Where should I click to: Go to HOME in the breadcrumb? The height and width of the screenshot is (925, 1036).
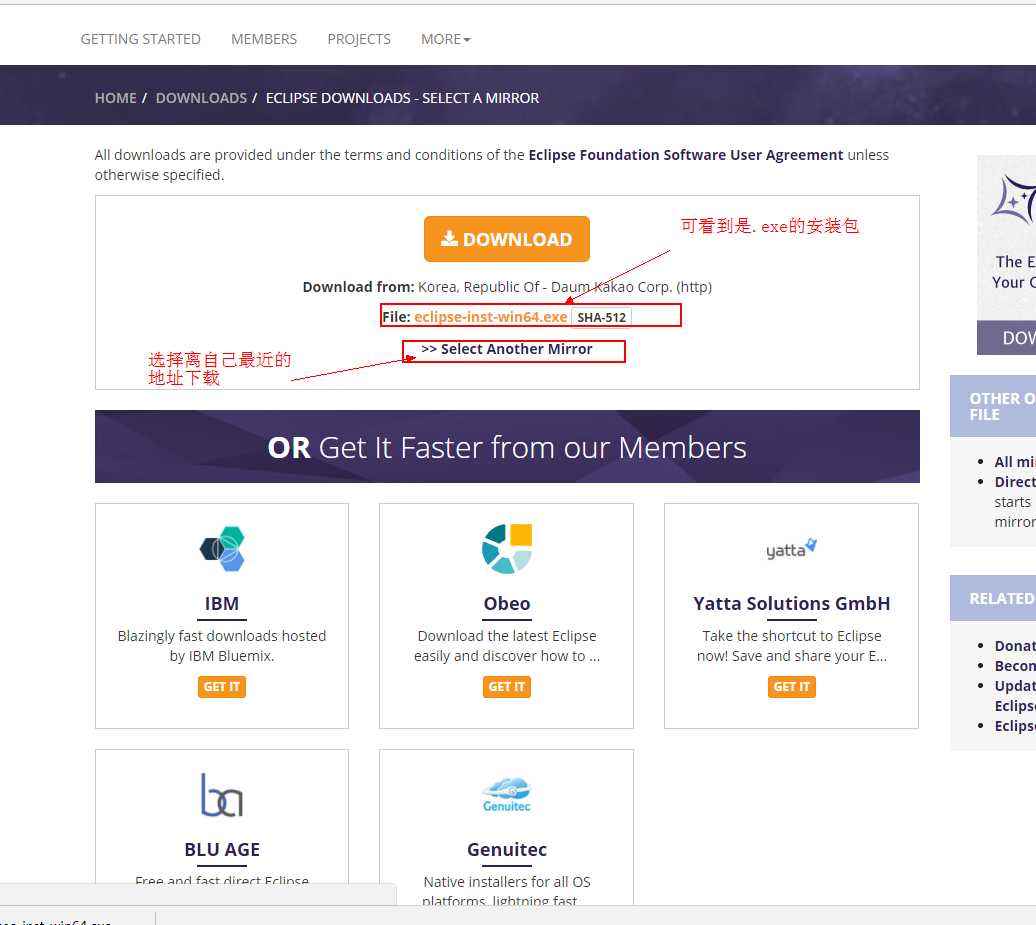click(x=116, y=98)
